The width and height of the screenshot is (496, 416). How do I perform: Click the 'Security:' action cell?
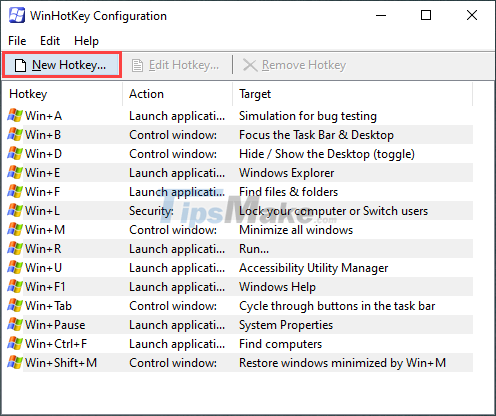pyautogui.click(x=151, y=211)
